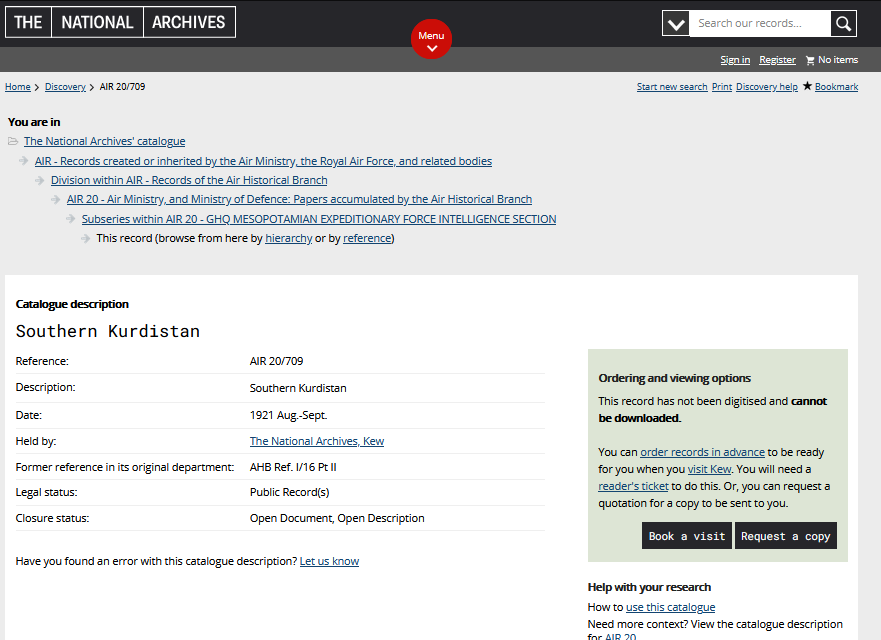The image size is (881, 640).
Task: Browse from here by hierarchy
Action: 288,238
